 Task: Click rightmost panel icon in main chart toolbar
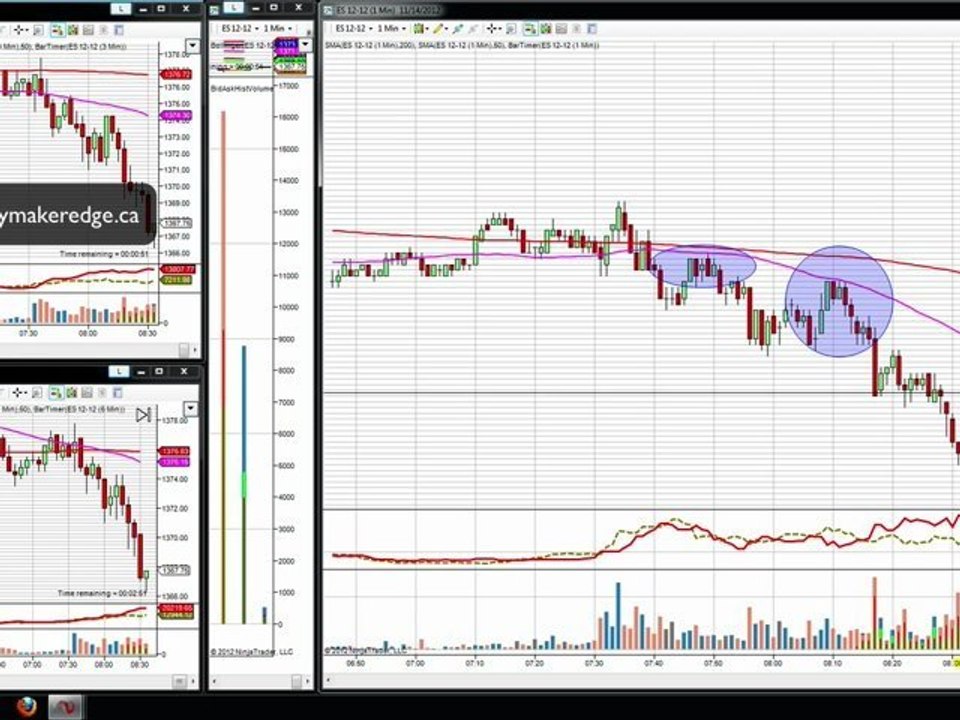(x=592, y=29)
